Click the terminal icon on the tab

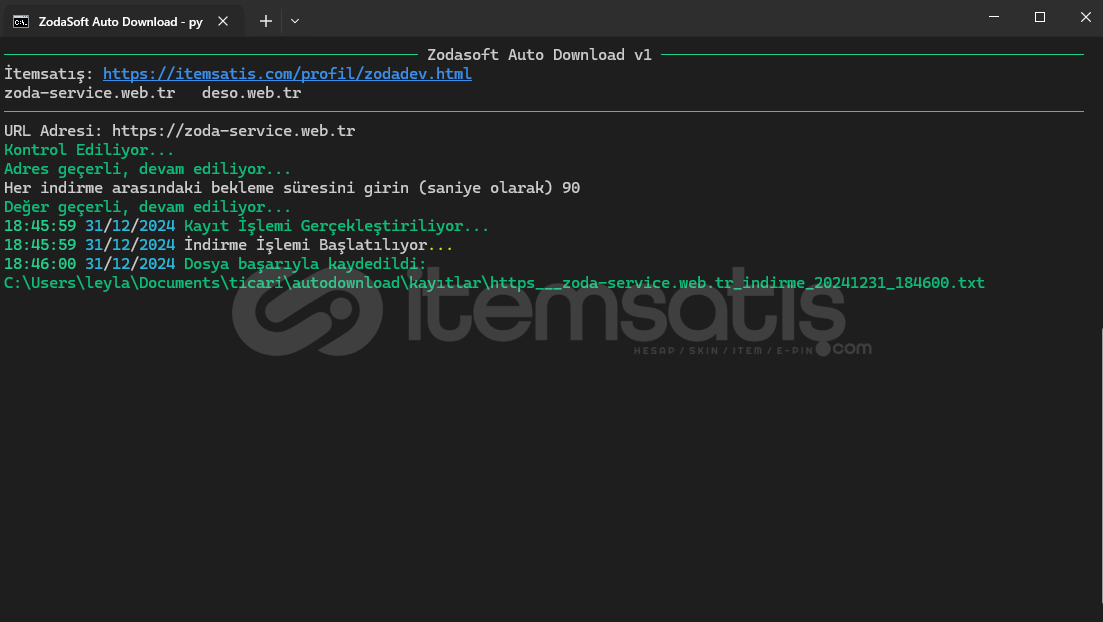(21, 22)
